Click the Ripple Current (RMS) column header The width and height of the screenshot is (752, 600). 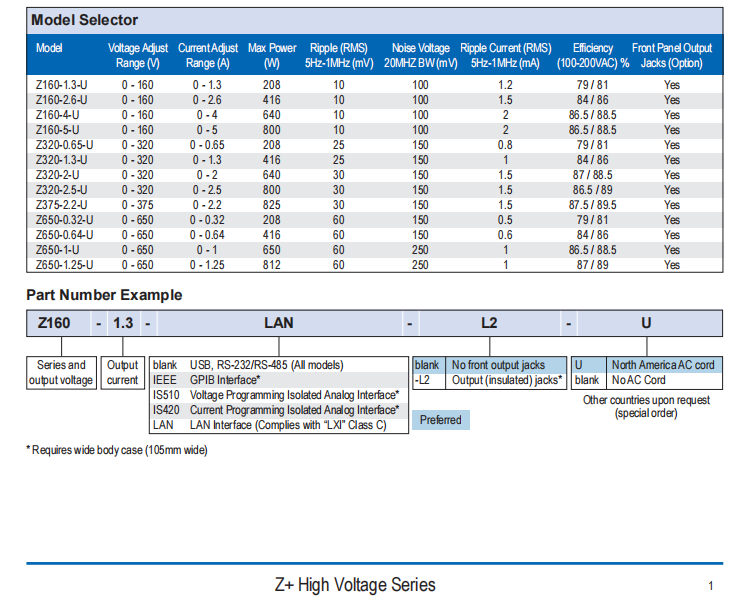pos(505,55)
